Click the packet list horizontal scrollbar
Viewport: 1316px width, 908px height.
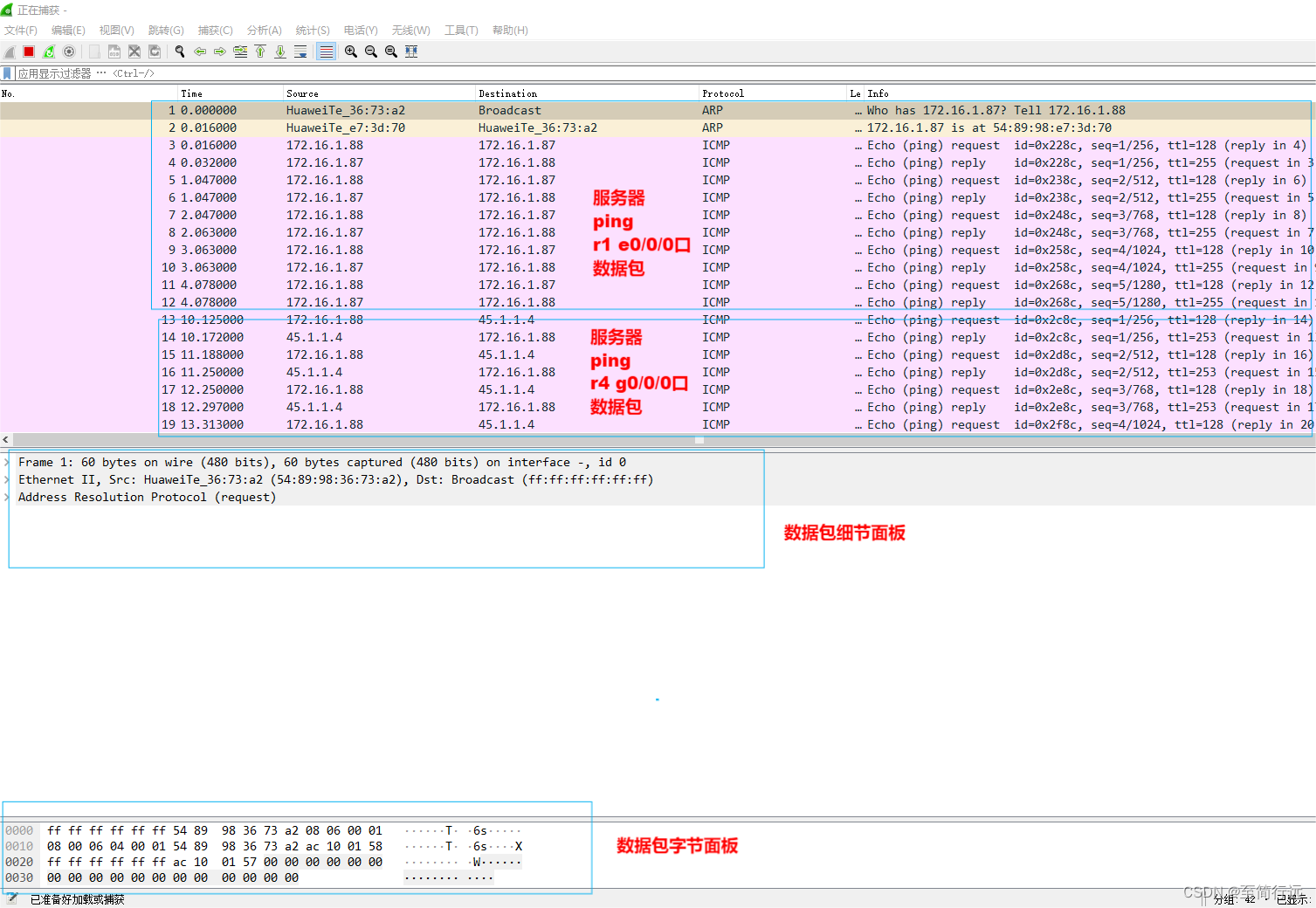[x=664, y=440]
